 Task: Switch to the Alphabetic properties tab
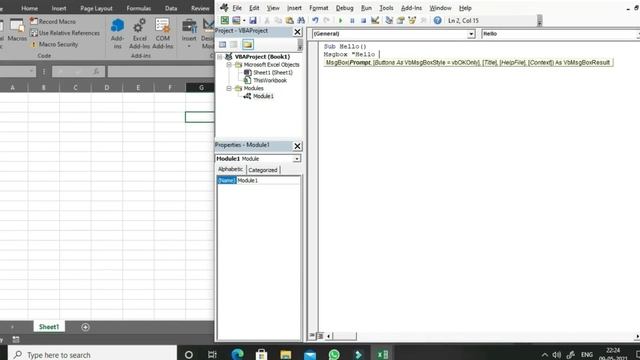(231, 169)
